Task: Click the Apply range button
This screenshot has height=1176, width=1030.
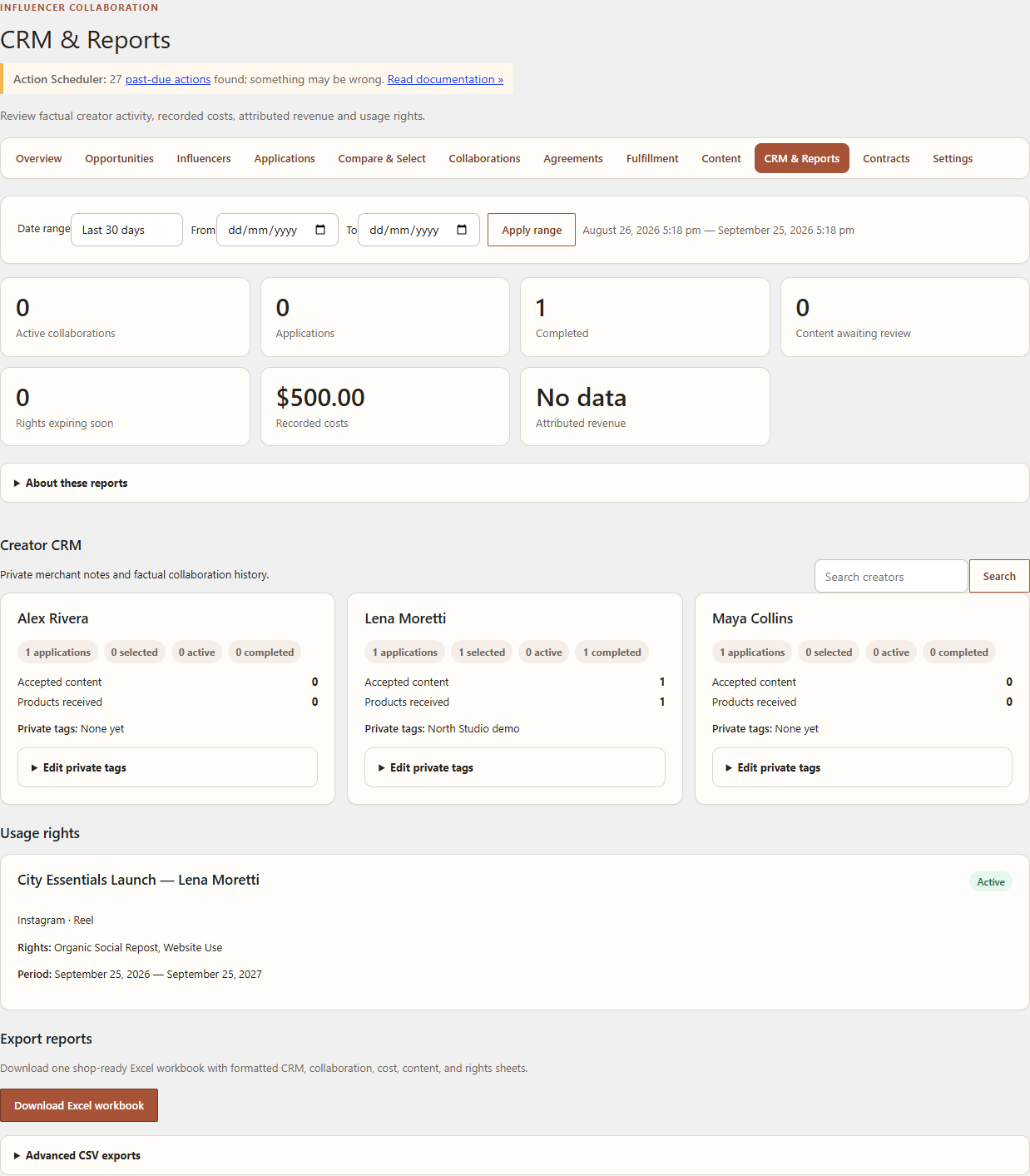Action: tap(532, 230)
